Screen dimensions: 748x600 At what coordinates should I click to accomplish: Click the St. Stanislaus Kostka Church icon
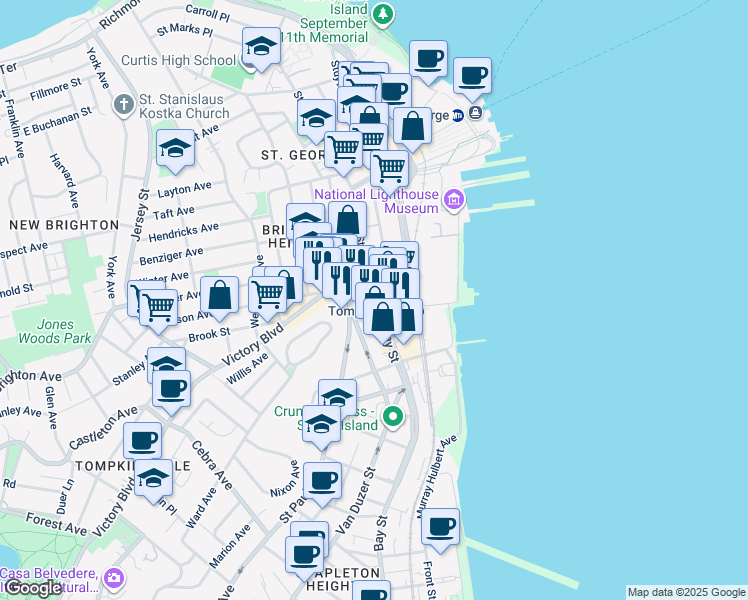click(123, 105)
